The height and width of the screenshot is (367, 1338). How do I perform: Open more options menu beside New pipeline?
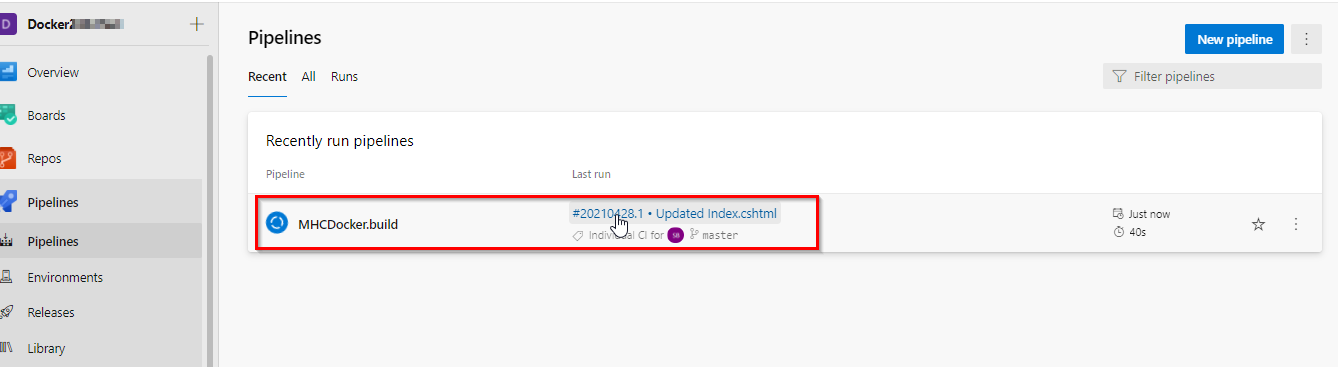(1306, 39)
